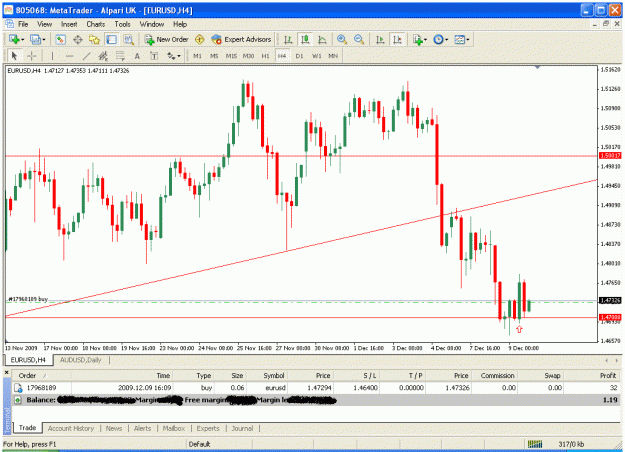Open the Tools menu
625x452 pixels.
coord(122,24)
